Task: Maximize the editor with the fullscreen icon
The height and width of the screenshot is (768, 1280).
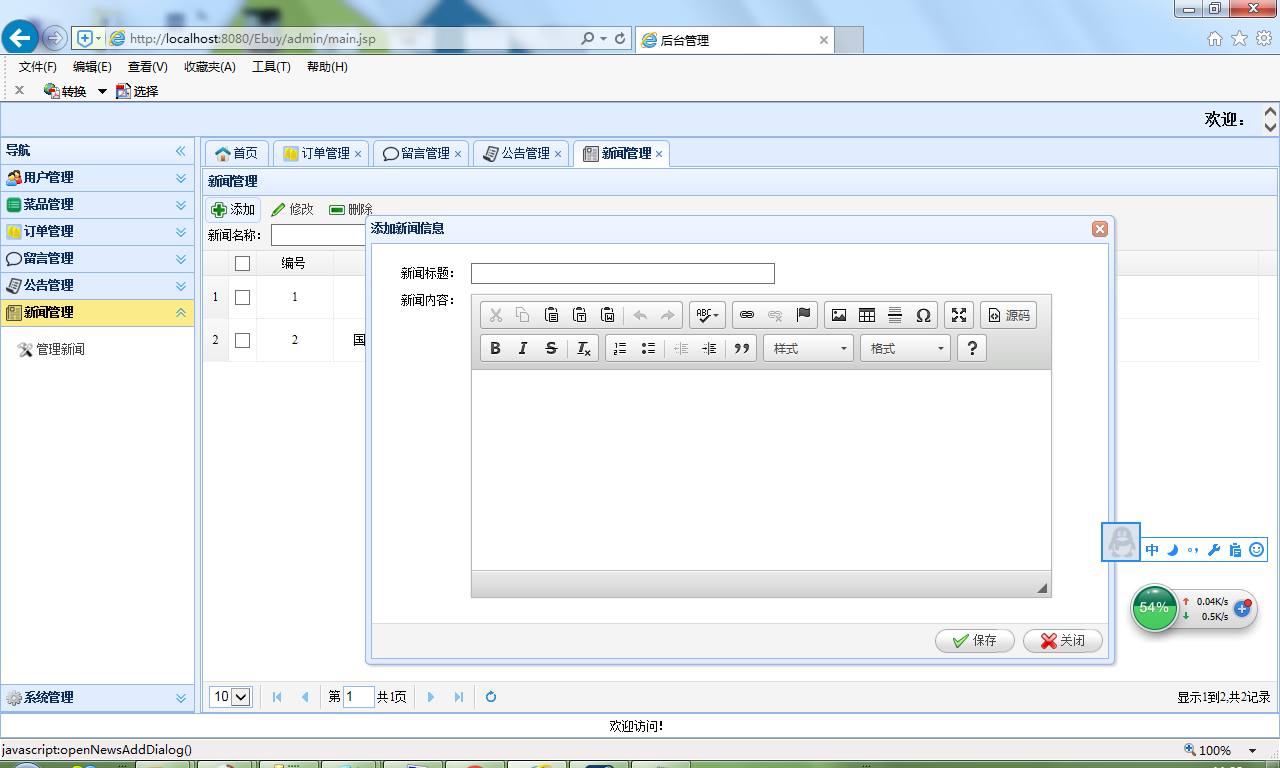Action: (959, 315)
